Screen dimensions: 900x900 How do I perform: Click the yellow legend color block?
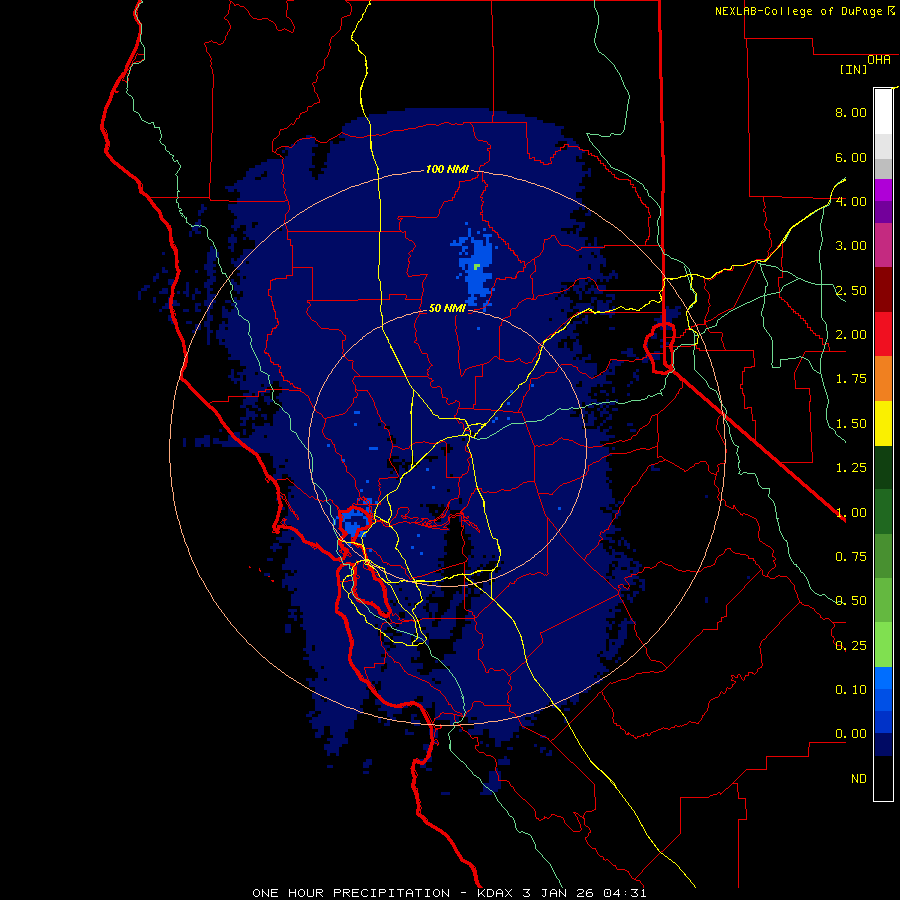[x=883, y=423]
